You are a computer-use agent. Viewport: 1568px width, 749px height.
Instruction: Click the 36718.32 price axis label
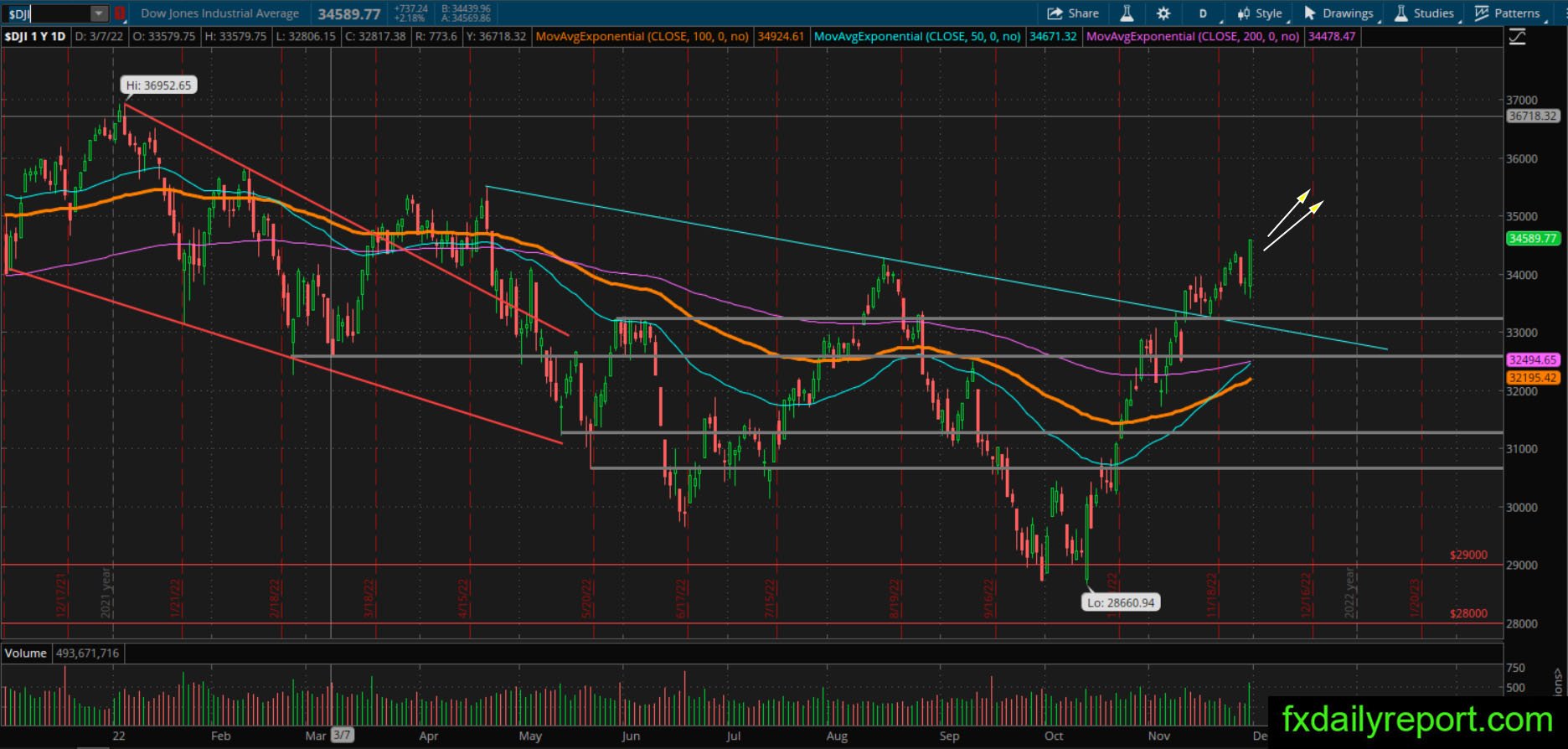pyautogui.click(x=1533, y=116)
